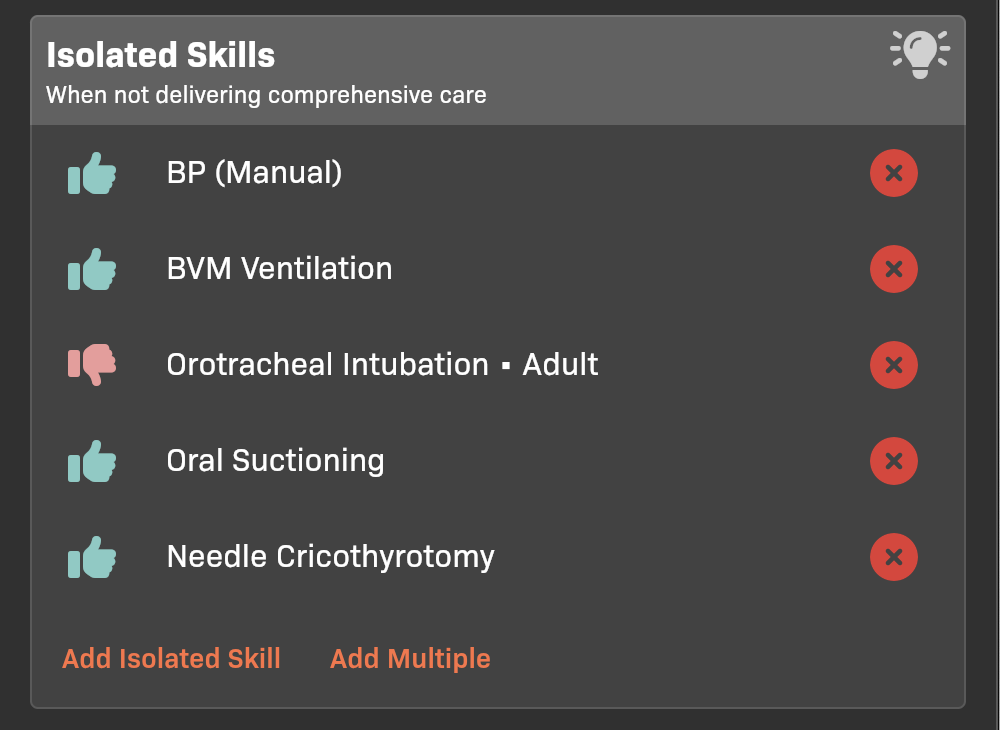Toggle thumbs-down rating for Orotracheal Intubation
Screen dimensions: 1000x730
pos(92,365)
